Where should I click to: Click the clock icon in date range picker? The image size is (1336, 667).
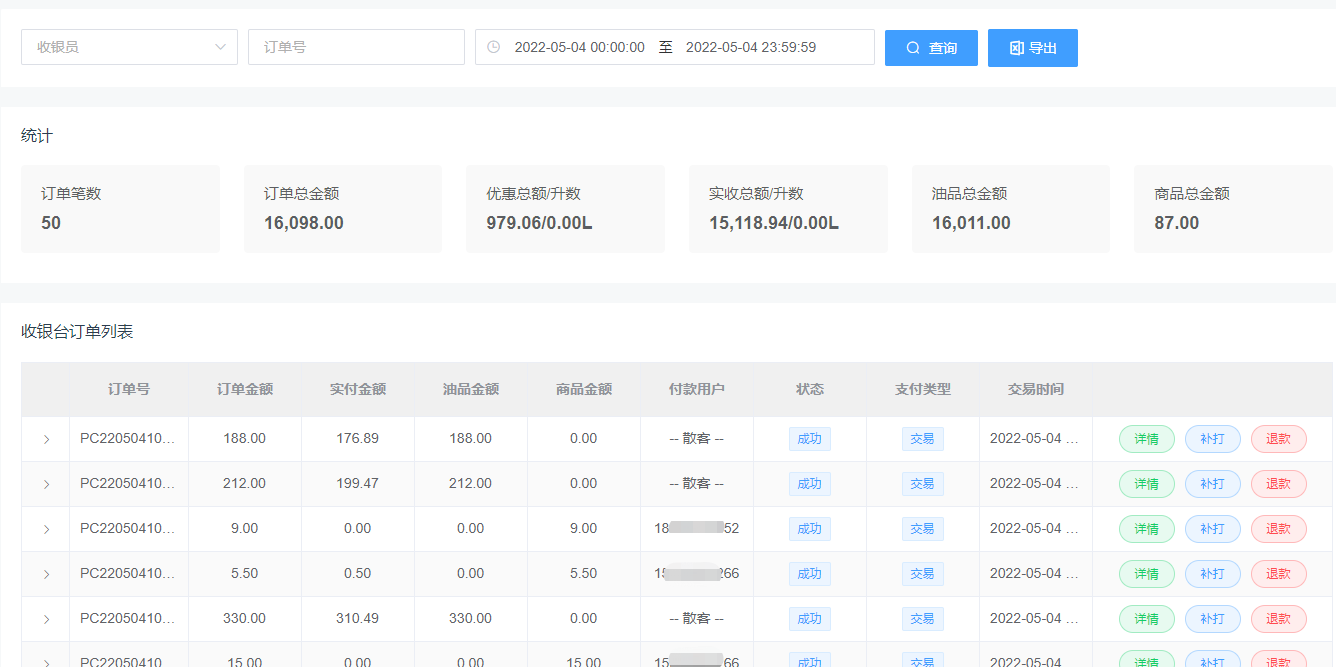click(x=493, y=47)
